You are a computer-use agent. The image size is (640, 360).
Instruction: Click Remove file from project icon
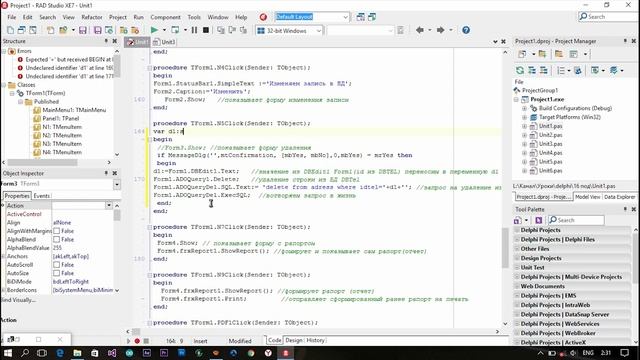[x=135, y=30]
